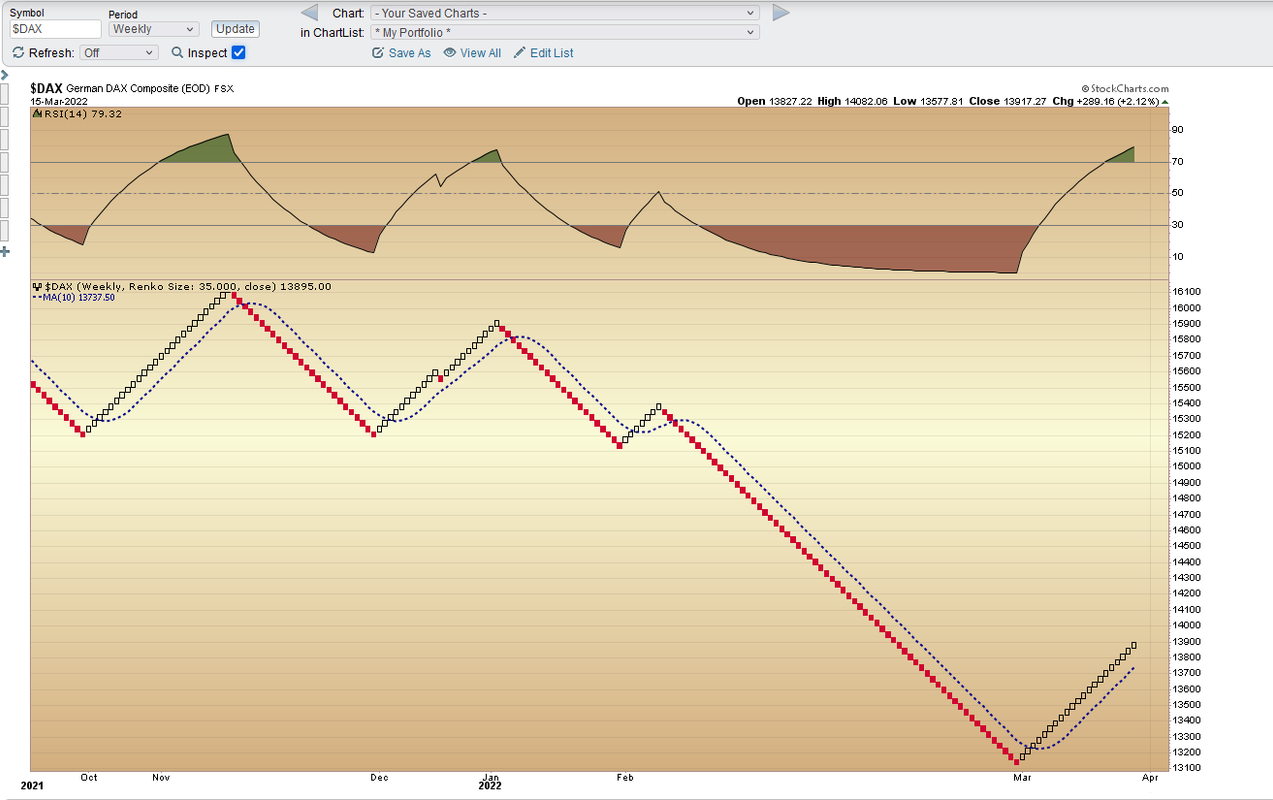Click the German DAX Composite (EOD) text
1273x800 pixels.
coord(138,89)
